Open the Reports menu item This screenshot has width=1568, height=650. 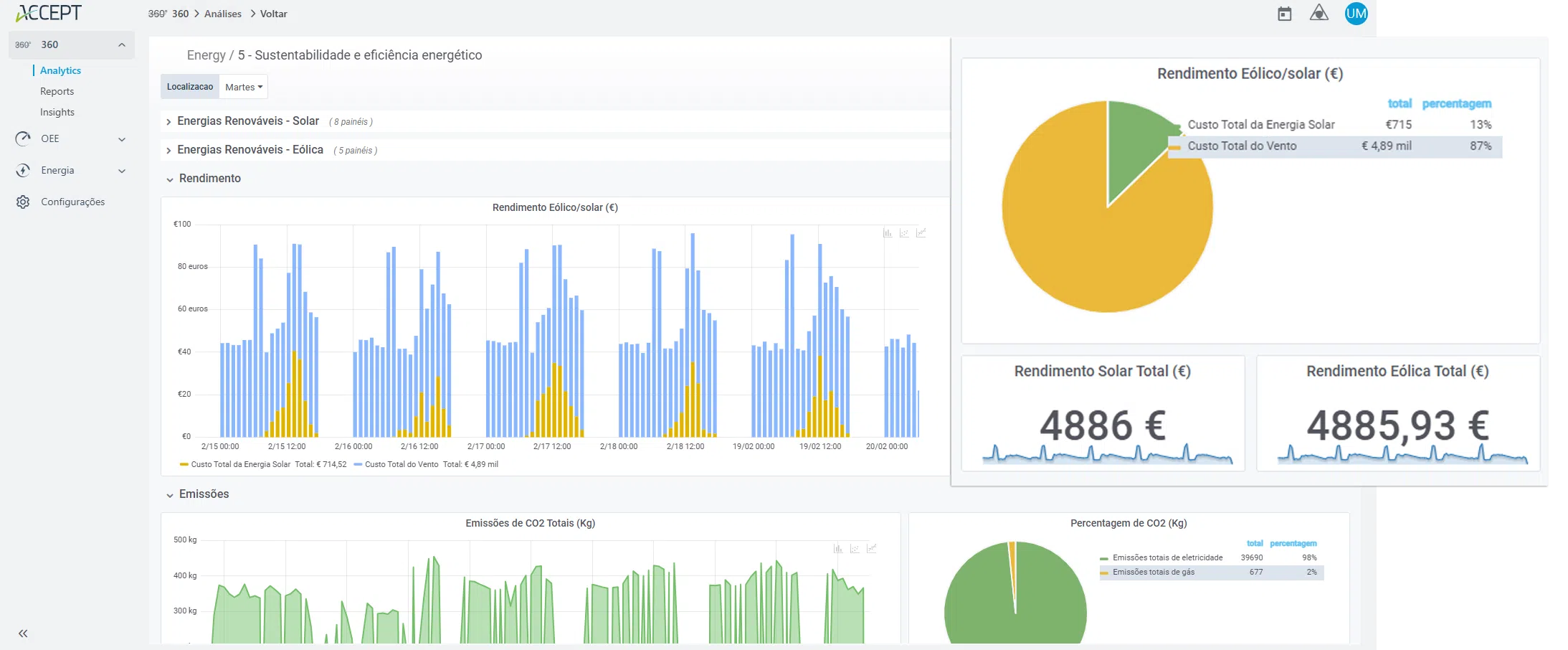point(57,91)
